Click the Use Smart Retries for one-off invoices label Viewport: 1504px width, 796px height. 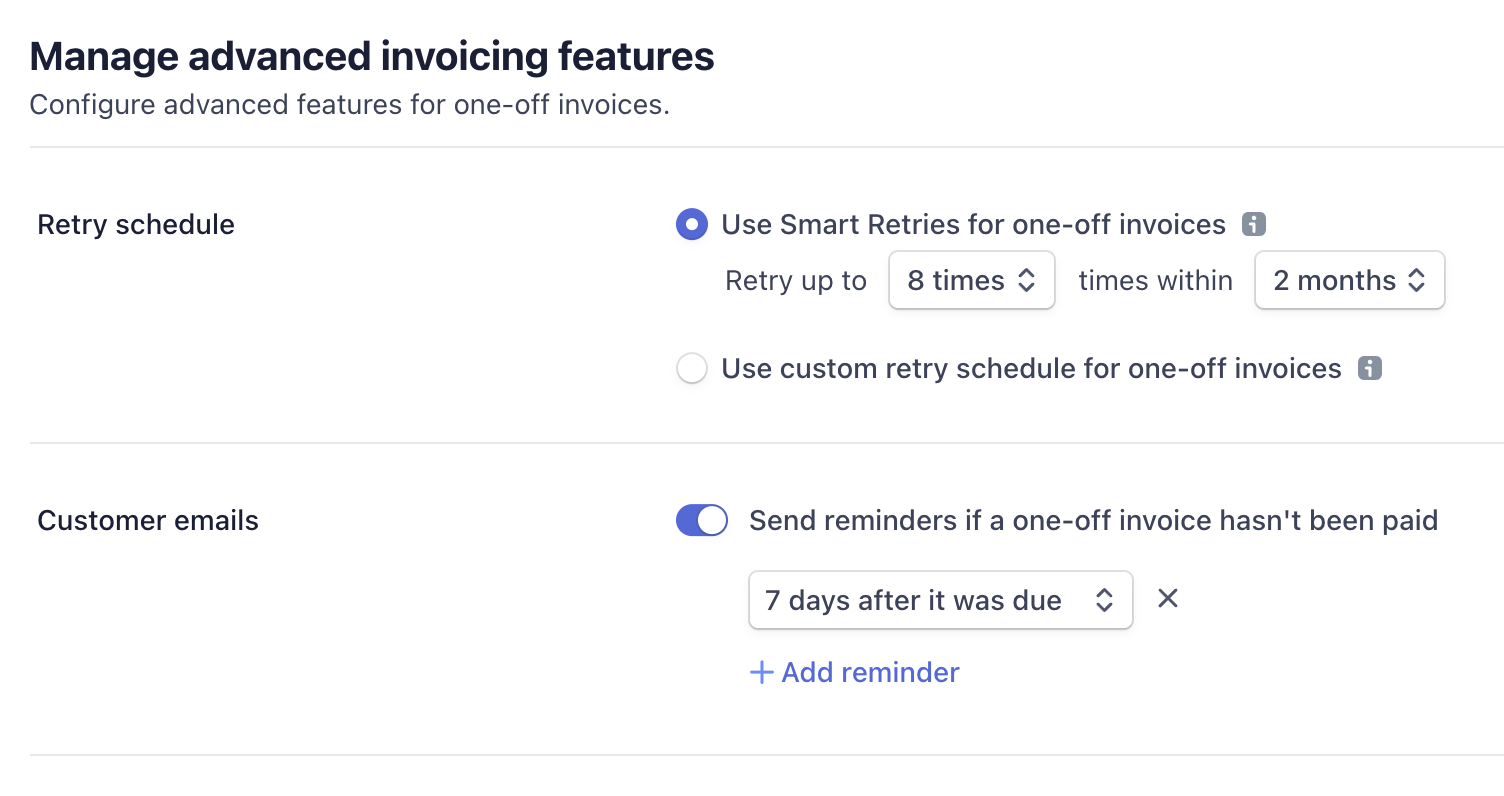tap(974, 225)
